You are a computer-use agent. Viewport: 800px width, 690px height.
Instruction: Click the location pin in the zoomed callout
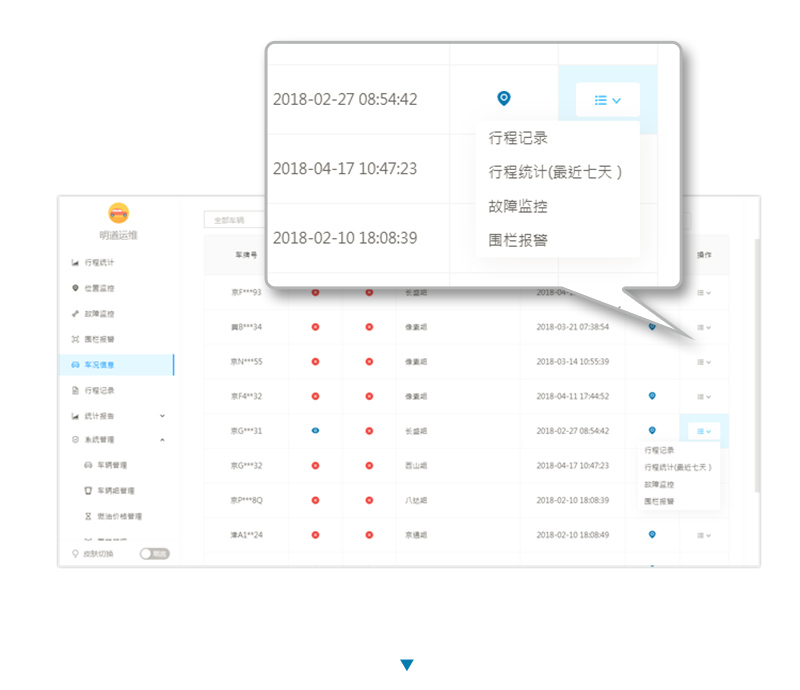(504, 98)
